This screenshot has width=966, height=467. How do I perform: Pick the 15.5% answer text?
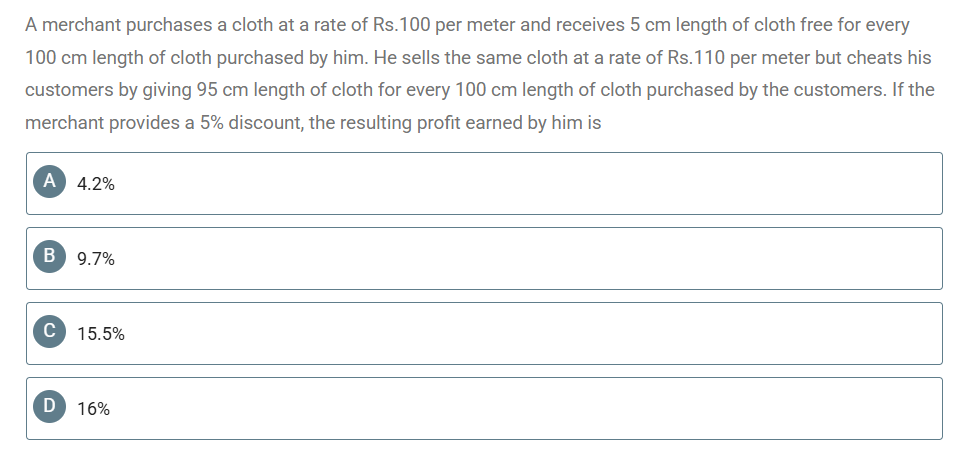[x=100, y=334]
